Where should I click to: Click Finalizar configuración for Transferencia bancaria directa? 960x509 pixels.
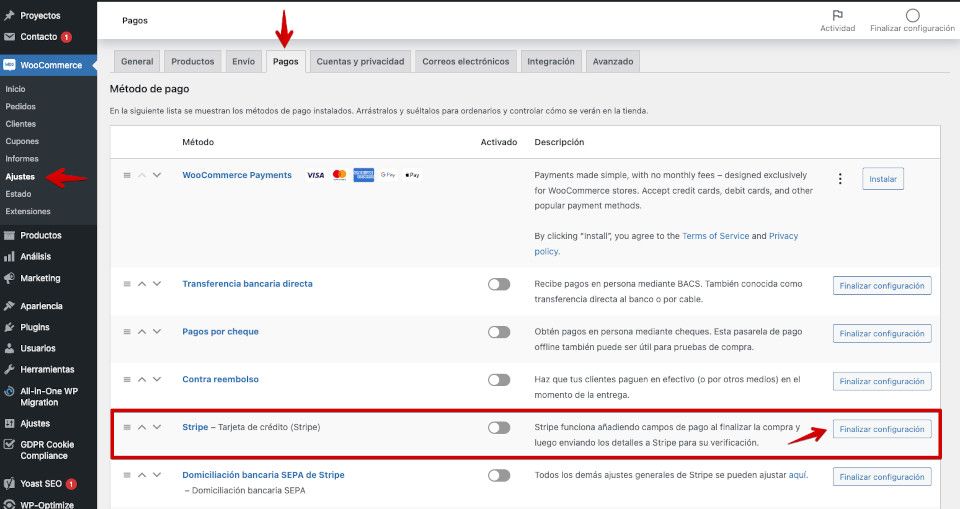(882, 285)
